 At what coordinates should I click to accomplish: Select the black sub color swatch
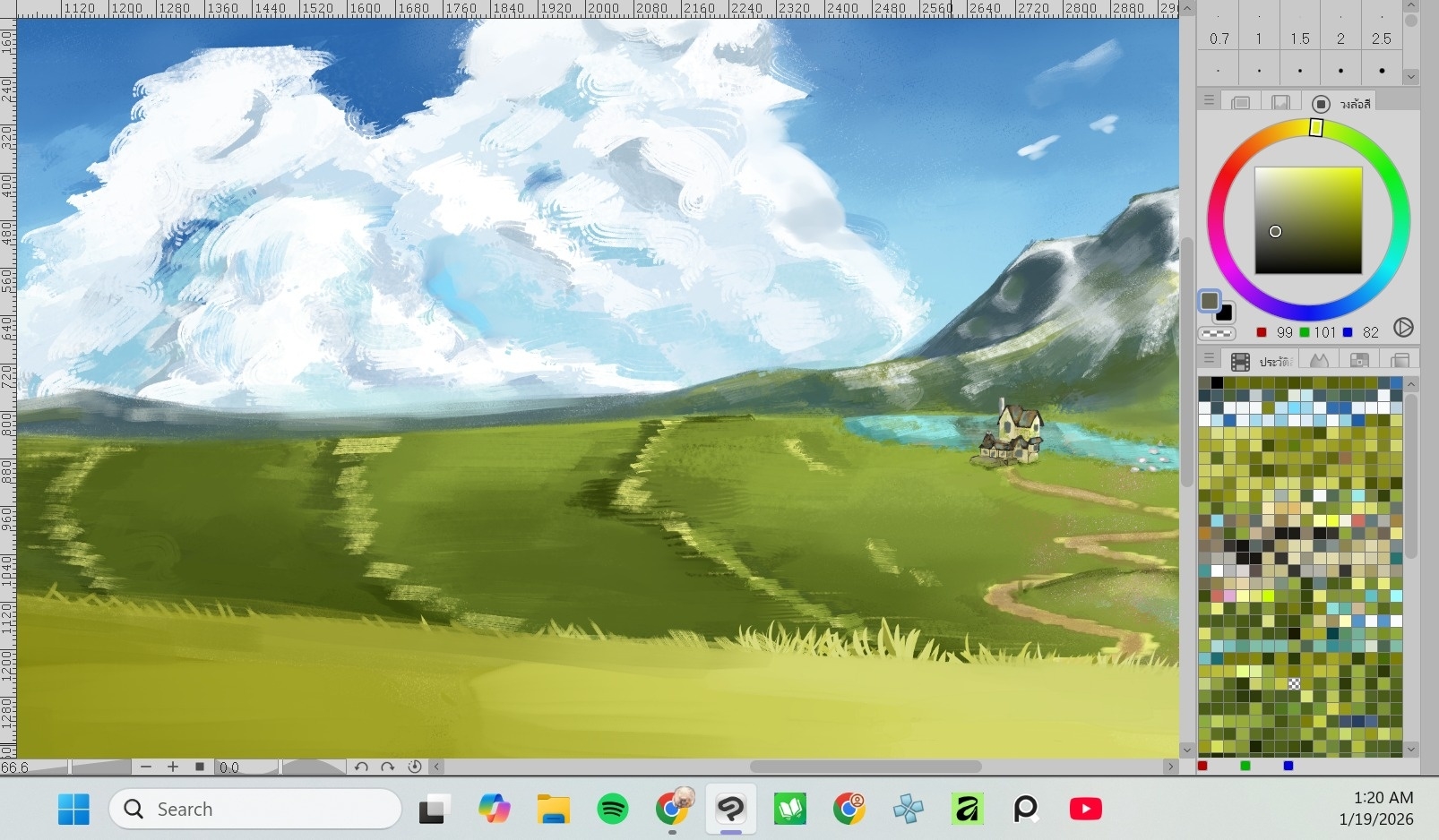tap(1225, 313)
